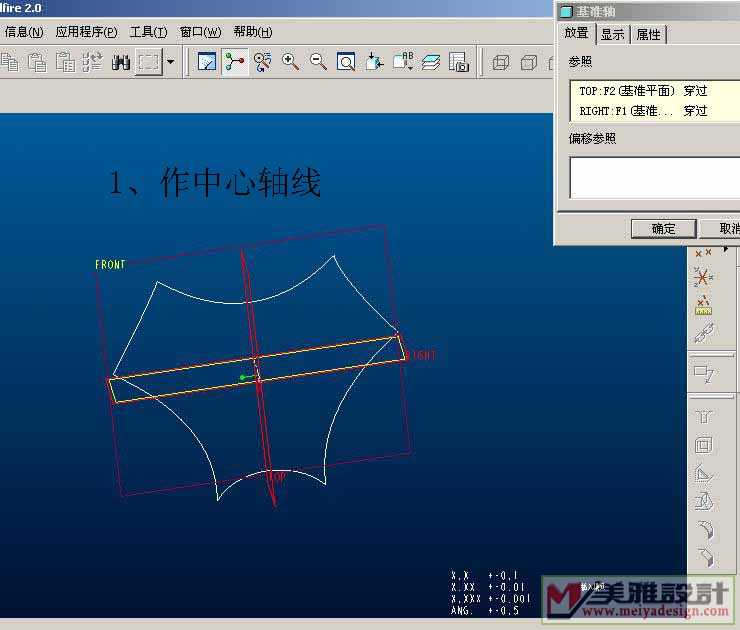This screenshot has width=740, height=630.
Task: Click the green drag handle on axis
Action: [x=243, y=378]
